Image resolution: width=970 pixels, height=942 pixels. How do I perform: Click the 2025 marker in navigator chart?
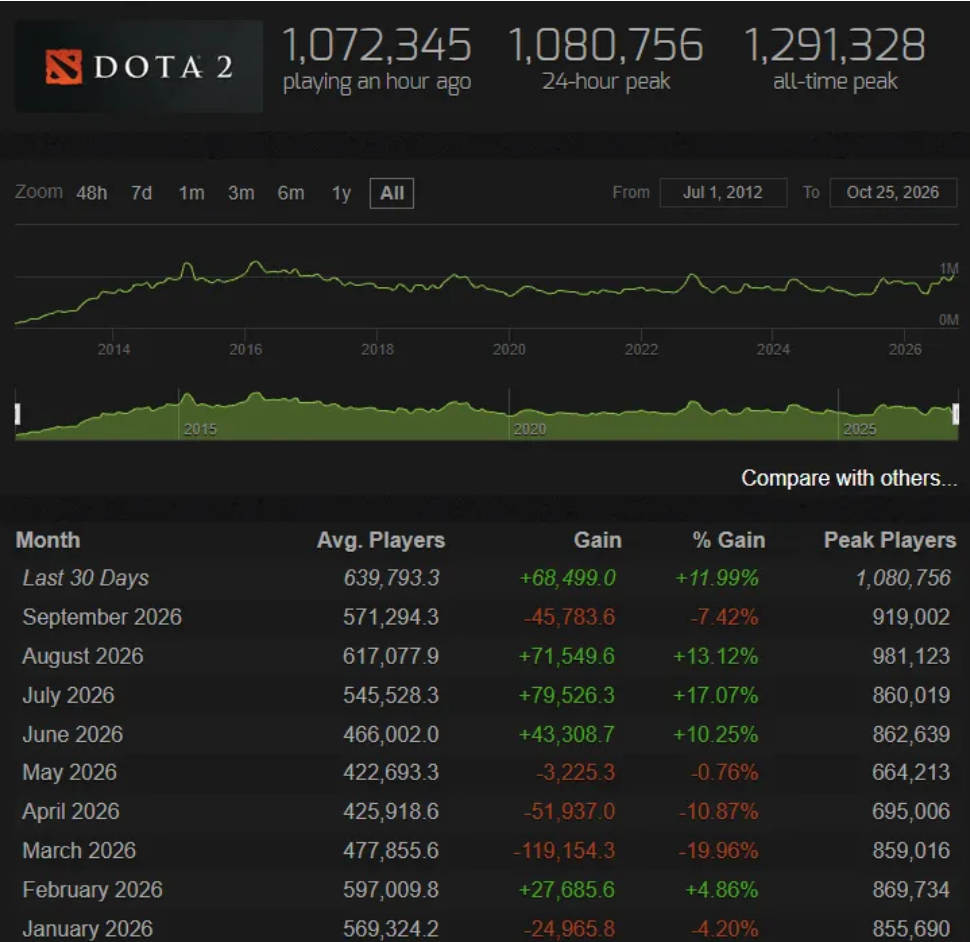(860, 429)
